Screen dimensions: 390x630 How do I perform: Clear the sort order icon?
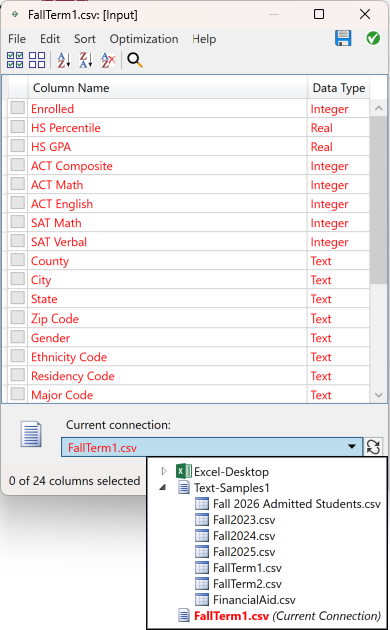tap(108, 60)
